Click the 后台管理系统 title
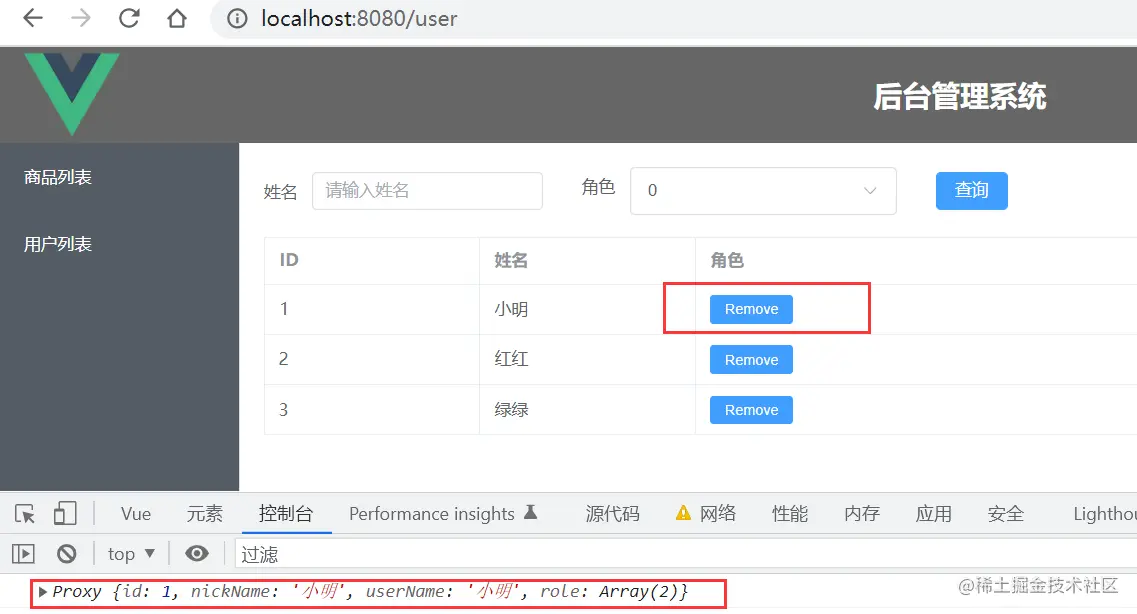The height and width of the screenshot is (614, 1137). pos(959,96)
